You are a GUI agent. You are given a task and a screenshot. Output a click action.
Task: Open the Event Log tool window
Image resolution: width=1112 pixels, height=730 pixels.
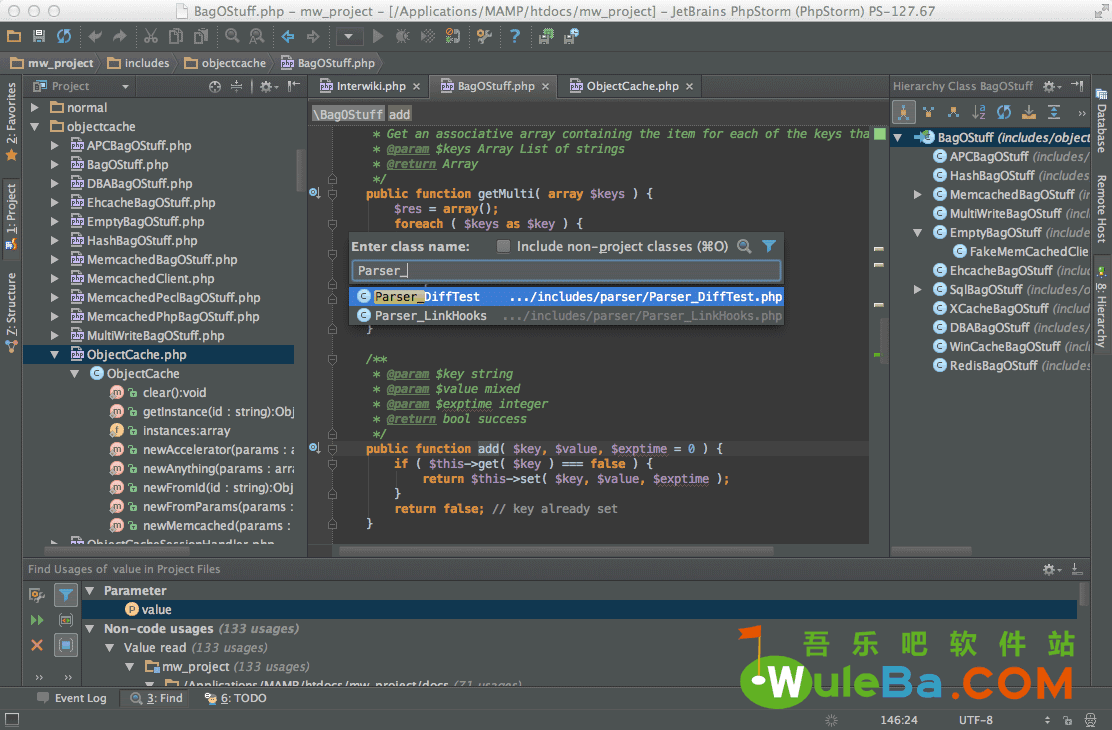click(x=72, y=698)
